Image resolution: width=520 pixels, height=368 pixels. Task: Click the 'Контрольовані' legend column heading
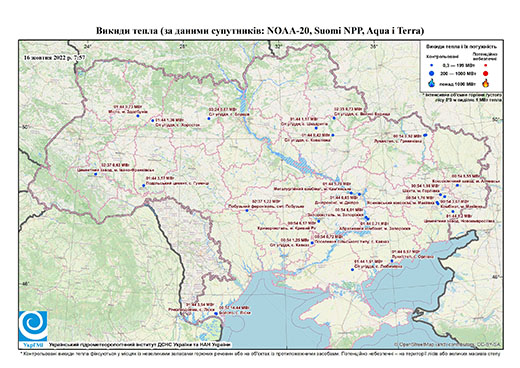pyautogui.click(x=443, y=57)
